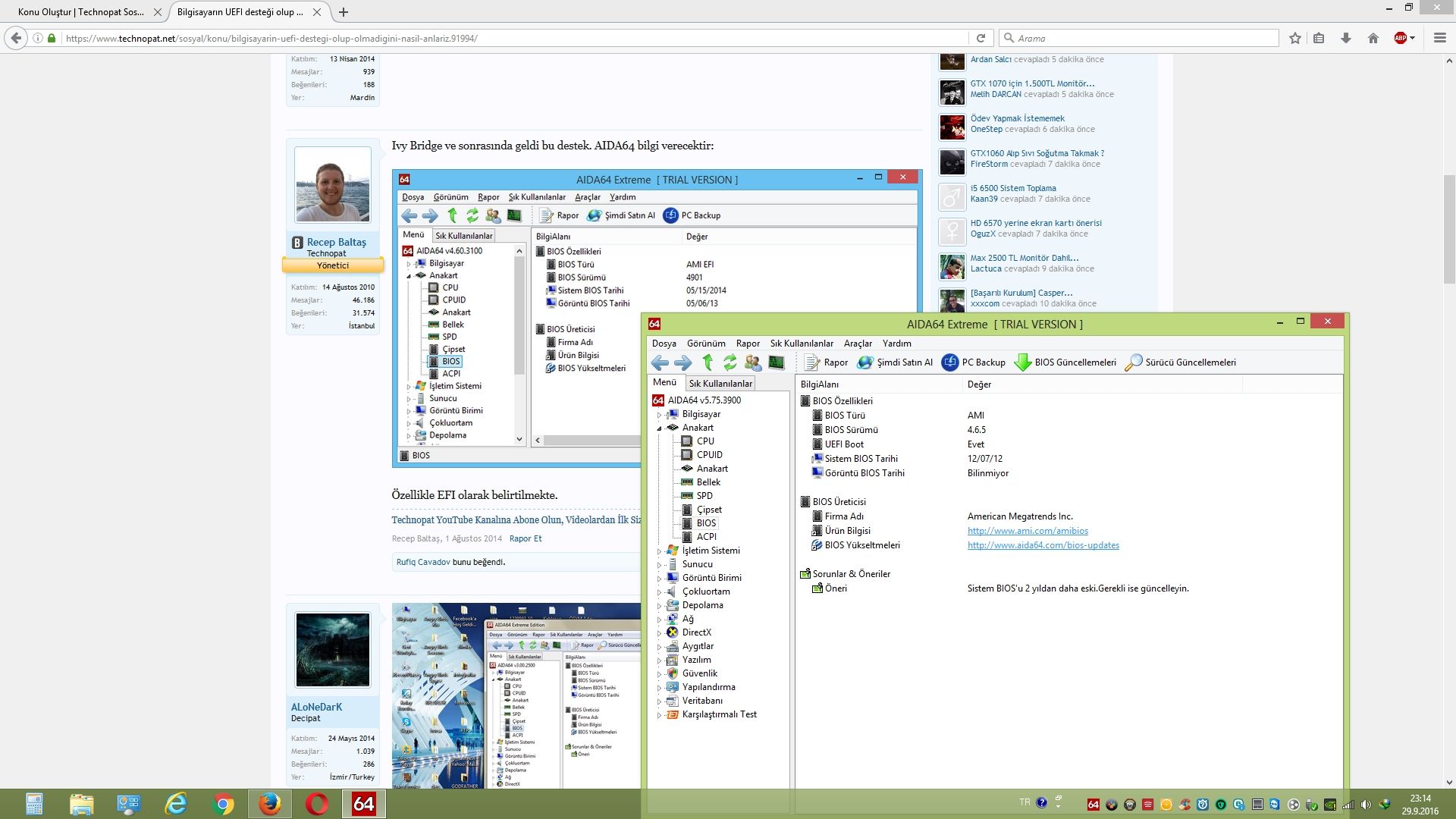Viewport: 1456px width, 819px height.
Task: Collapse Anakart node in the front tree
Action: (659, 428)
